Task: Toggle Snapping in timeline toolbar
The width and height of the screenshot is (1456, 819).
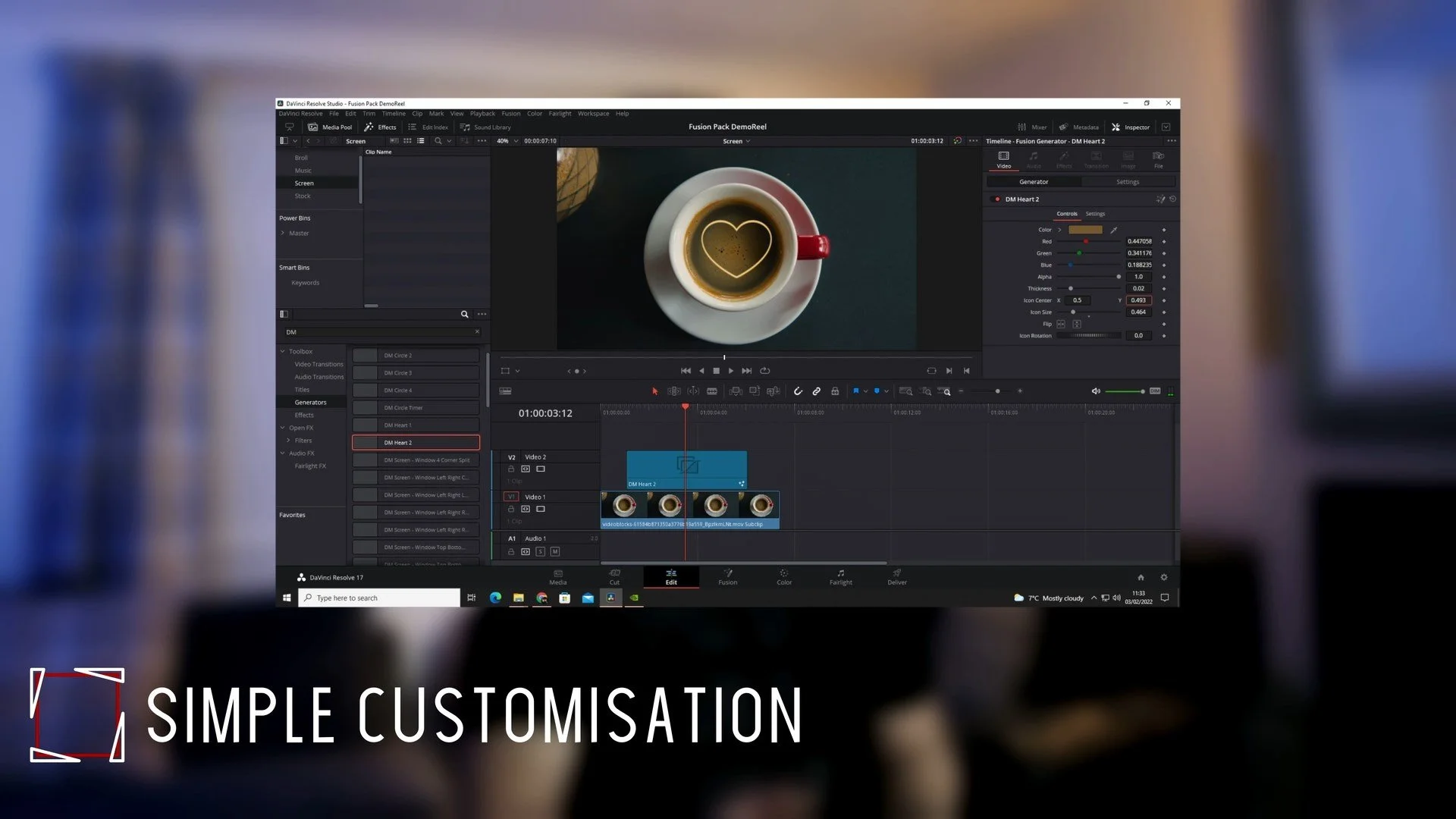Action: 798,391
